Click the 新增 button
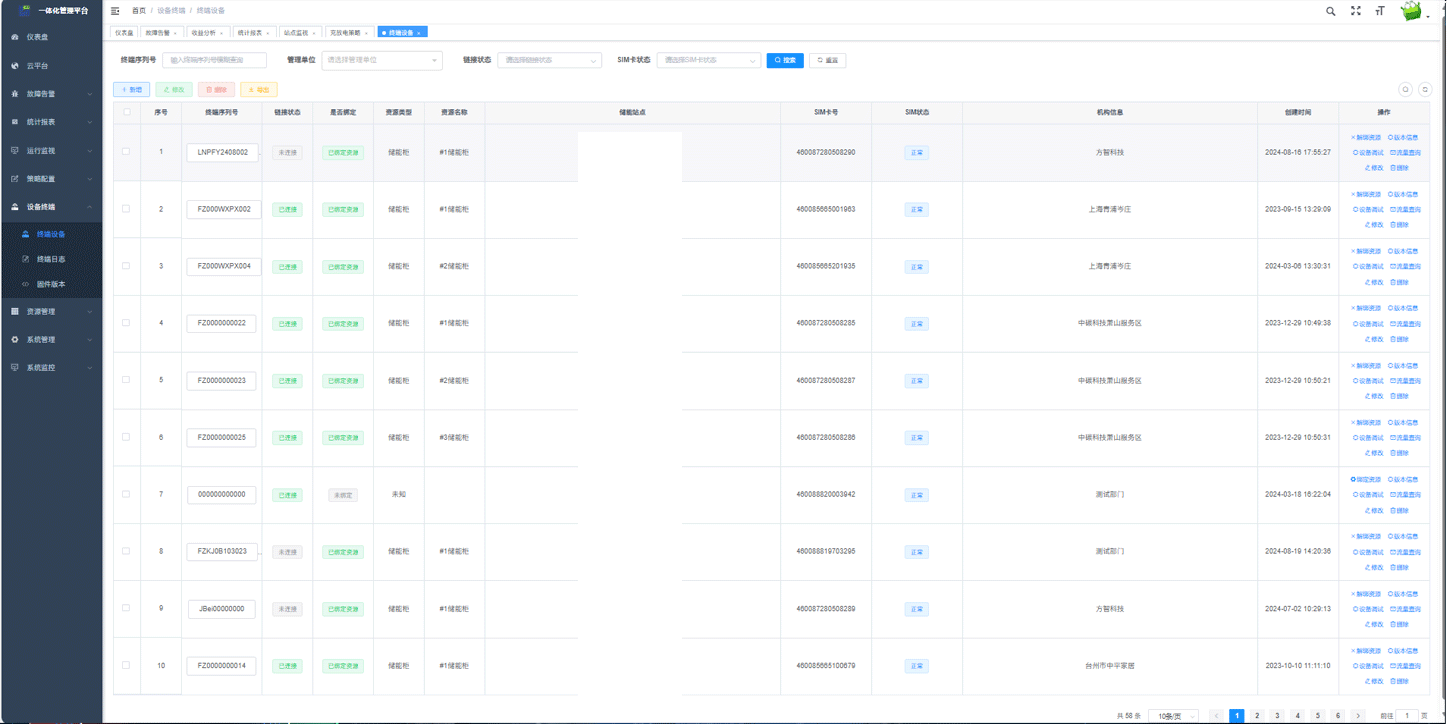The height and width of the screenshot is (724, 1449). pos(132,90)
